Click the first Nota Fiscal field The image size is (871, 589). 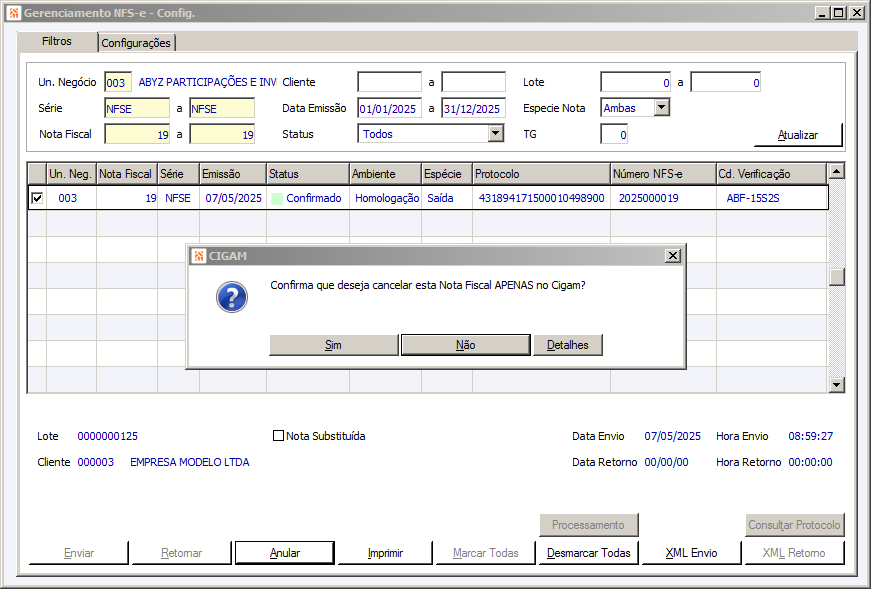coord(137,134)
